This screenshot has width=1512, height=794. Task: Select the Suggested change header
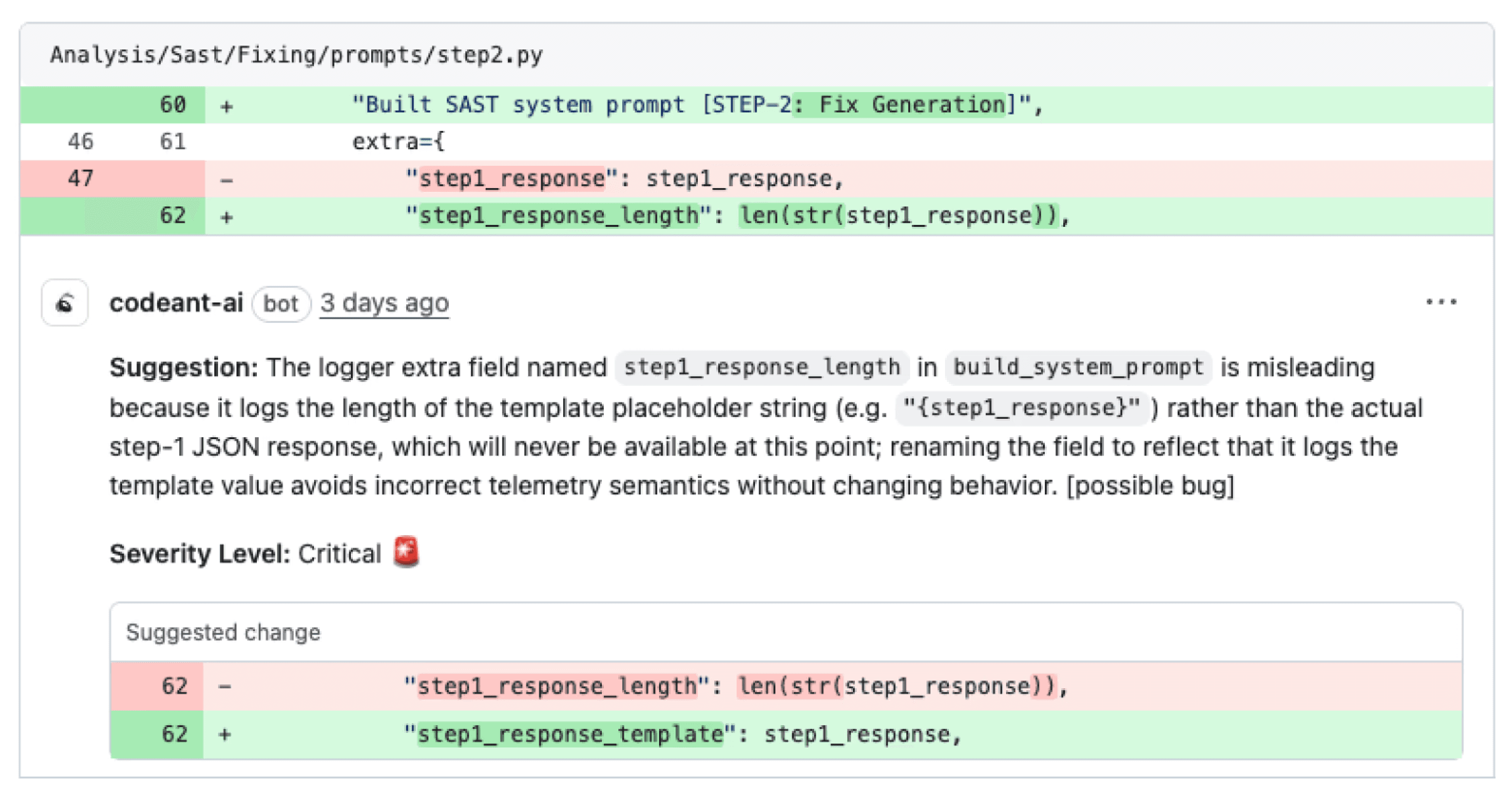223,633
